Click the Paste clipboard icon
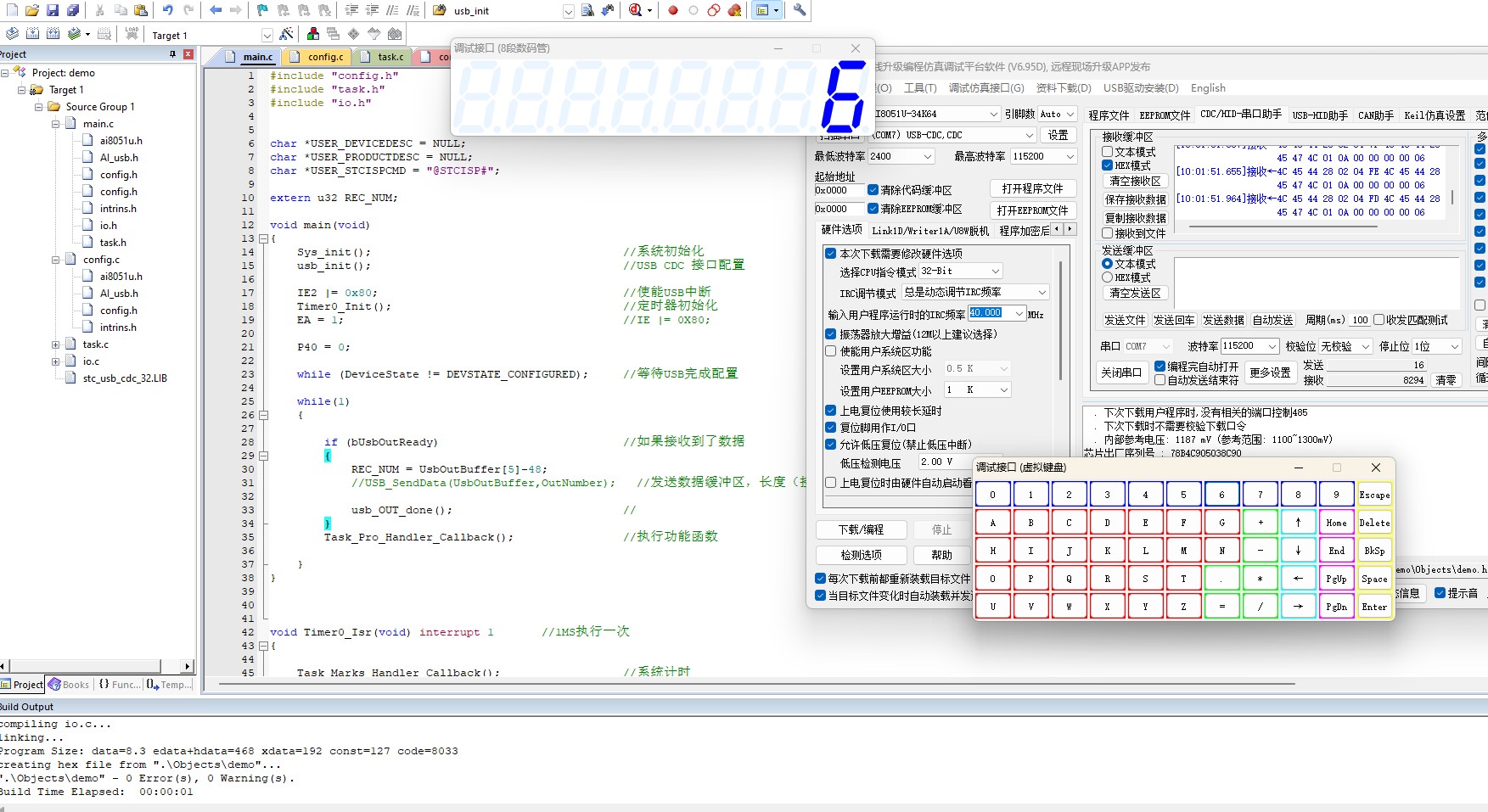 (141, 10)
